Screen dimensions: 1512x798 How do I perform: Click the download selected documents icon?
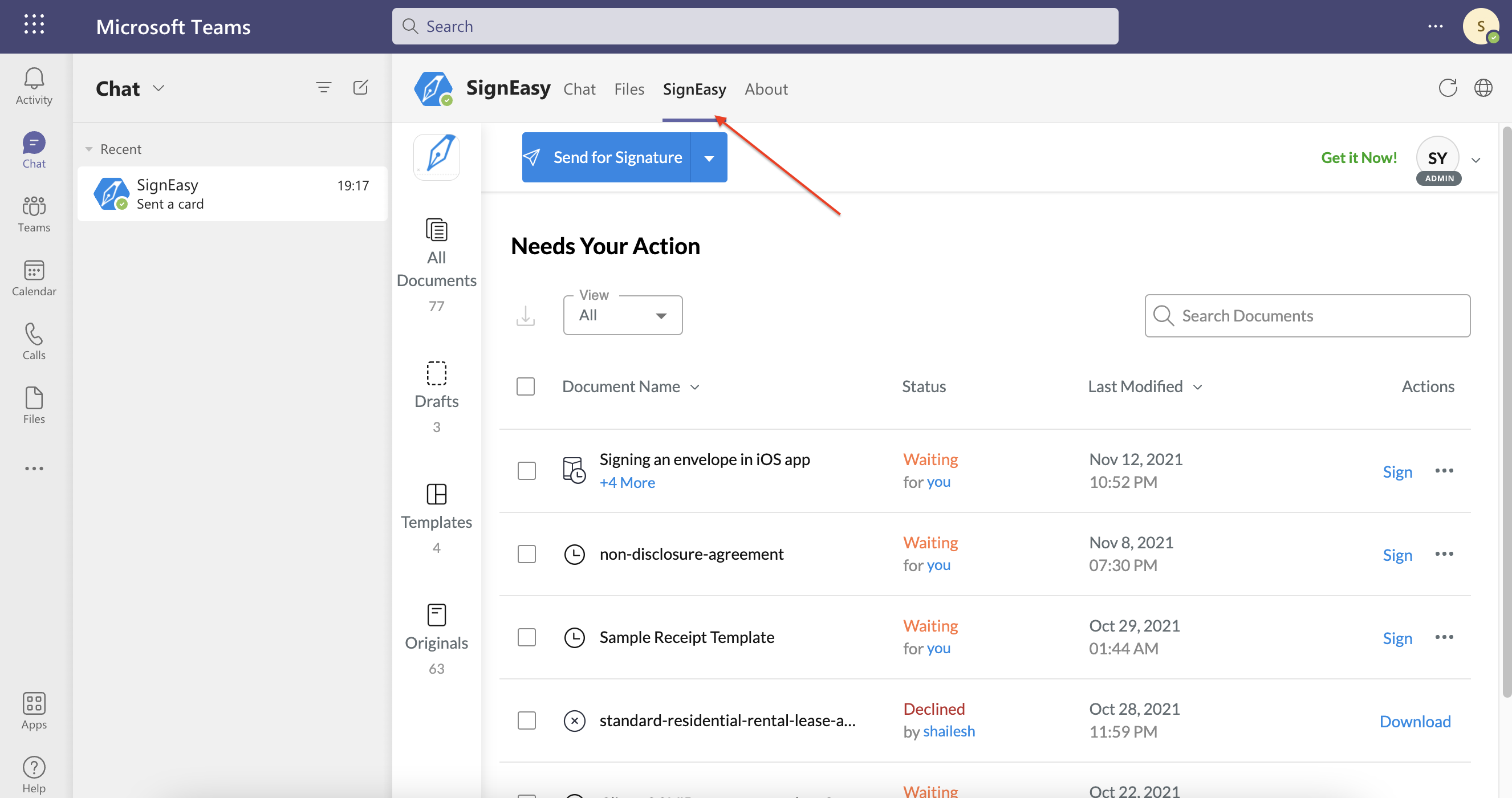coord(525,315)
